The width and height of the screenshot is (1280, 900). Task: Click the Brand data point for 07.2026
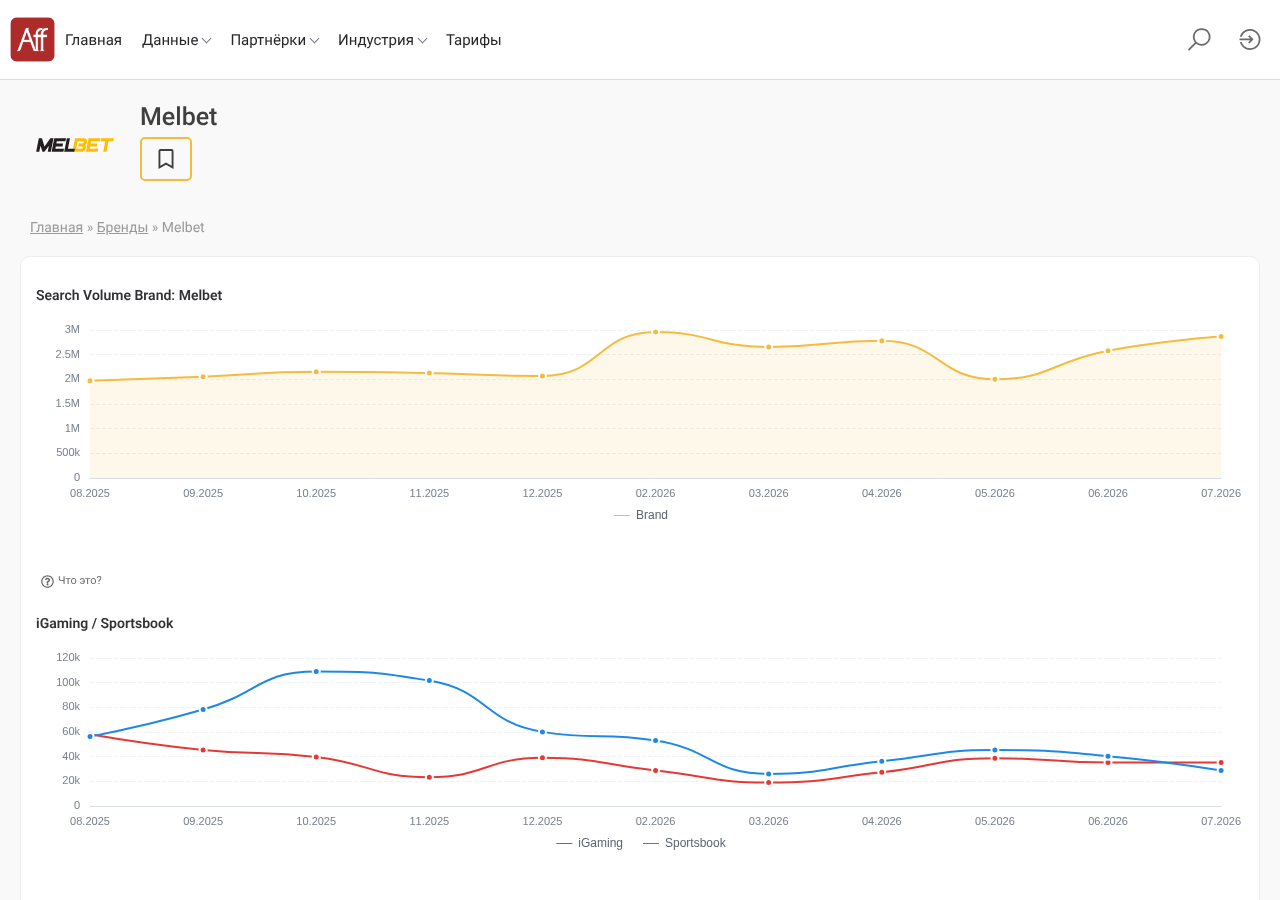coord(1221,337)
